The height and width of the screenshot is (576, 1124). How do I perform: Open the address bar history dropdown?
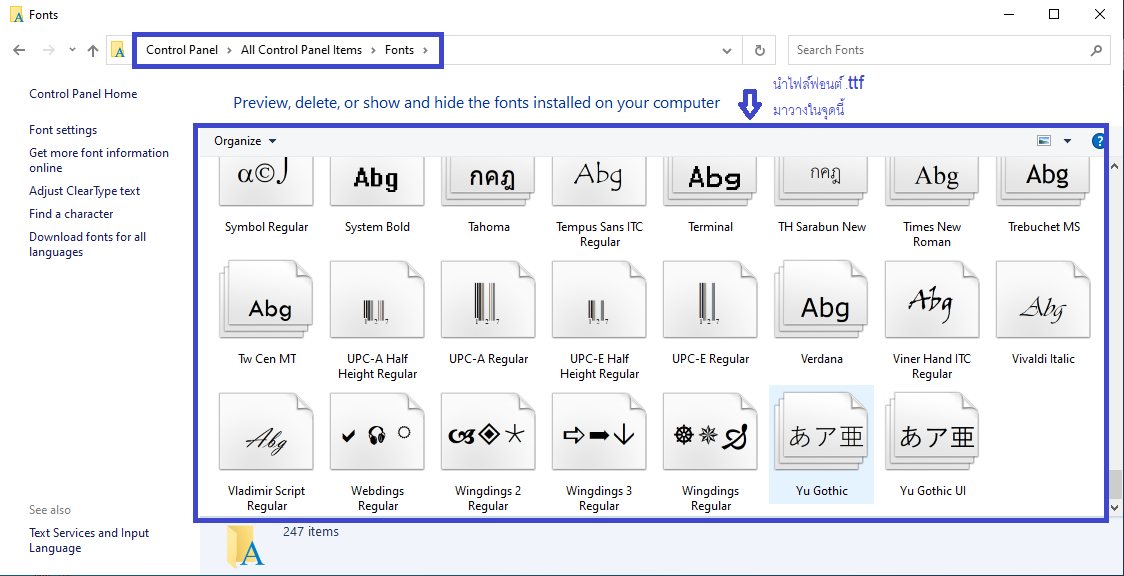click(x=727, y=50)
